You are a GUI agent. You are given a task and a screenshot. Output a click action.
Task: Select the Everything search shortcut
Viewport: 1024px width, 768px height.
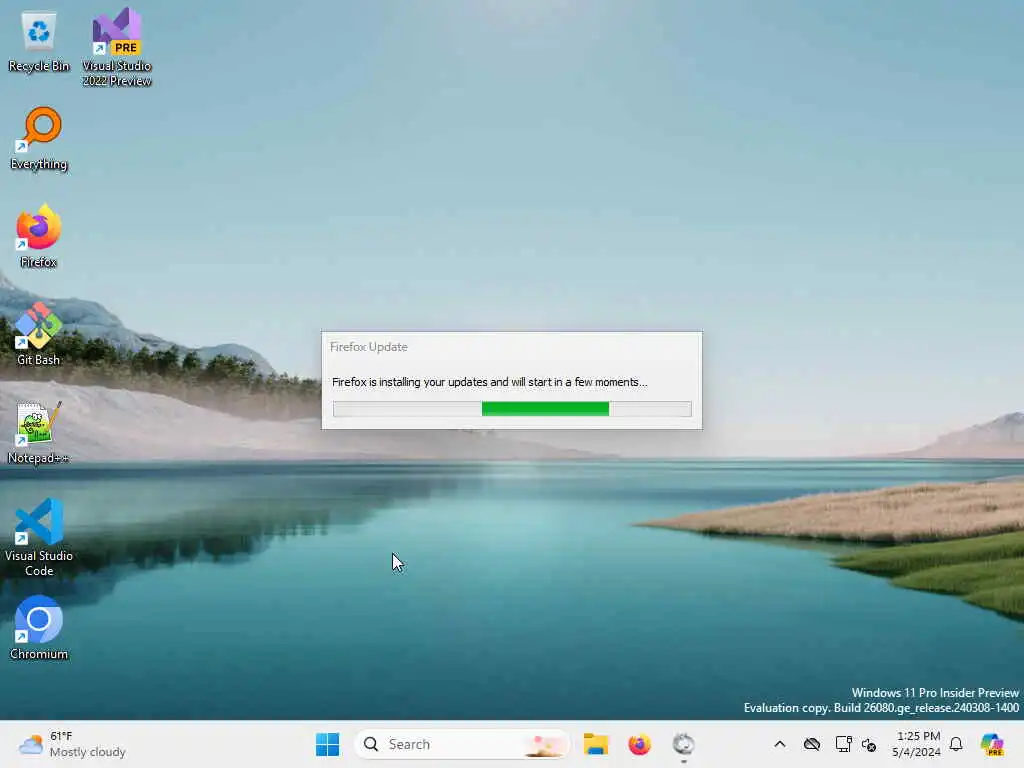(39, 139)
